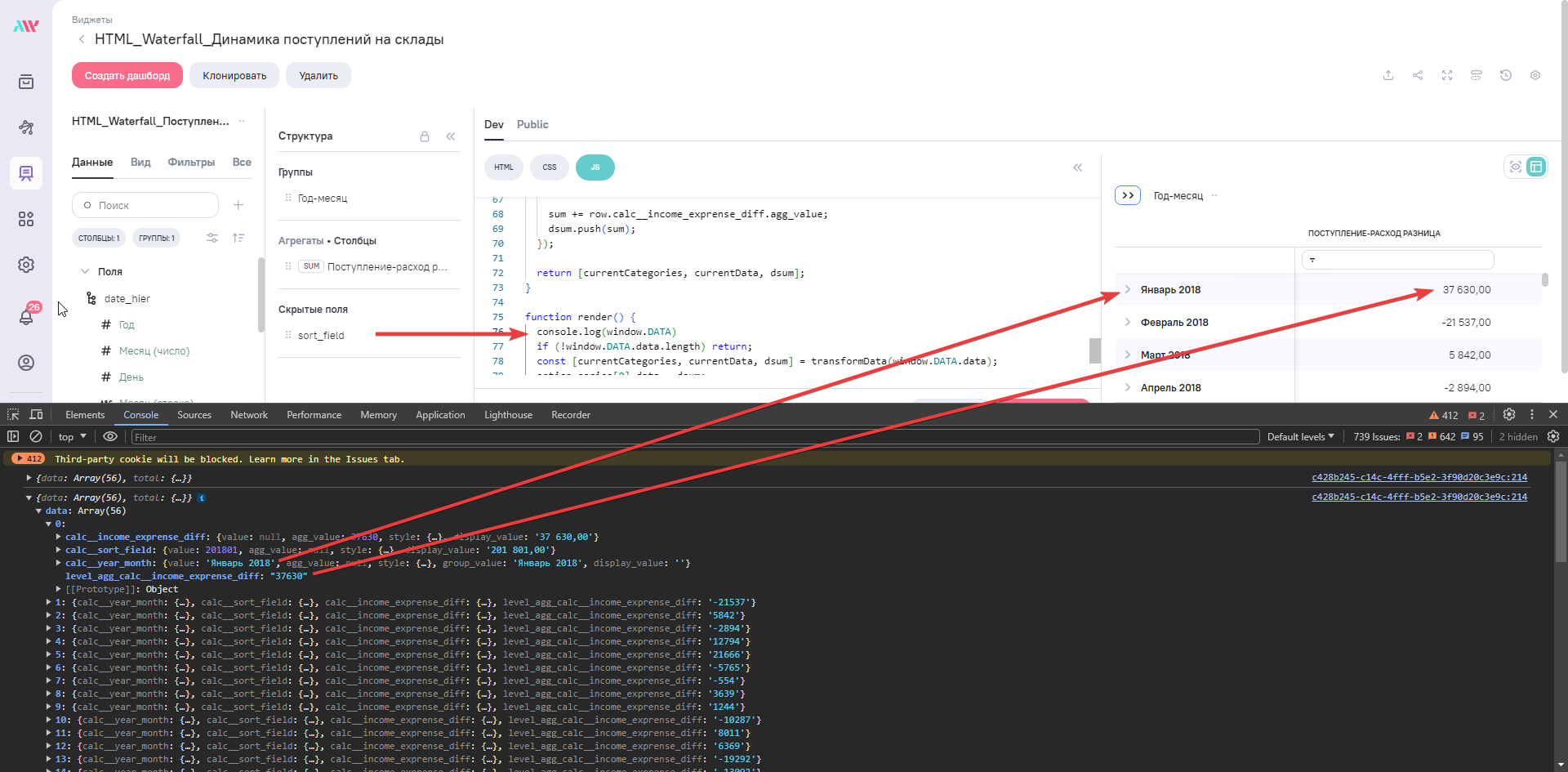Click the sort fields icon
This screenshot has width=1568, height=772.
(x=238, y=238)
